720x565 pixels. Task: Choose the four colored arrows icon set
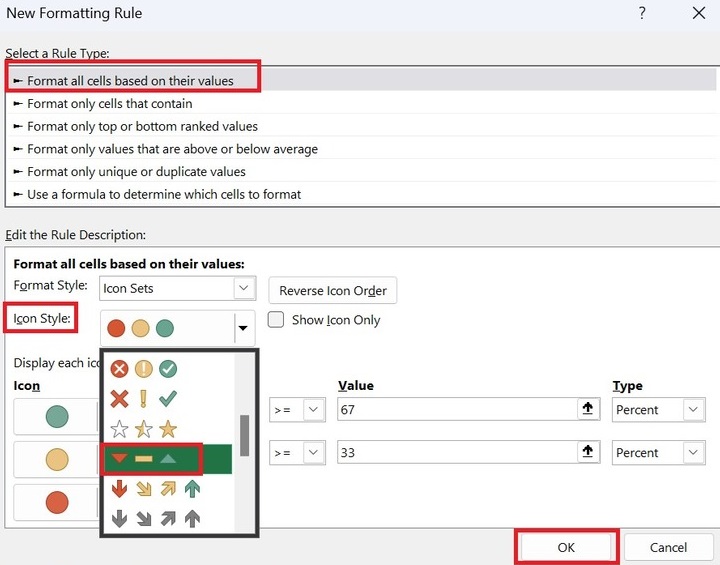click(x=155, y=489)
